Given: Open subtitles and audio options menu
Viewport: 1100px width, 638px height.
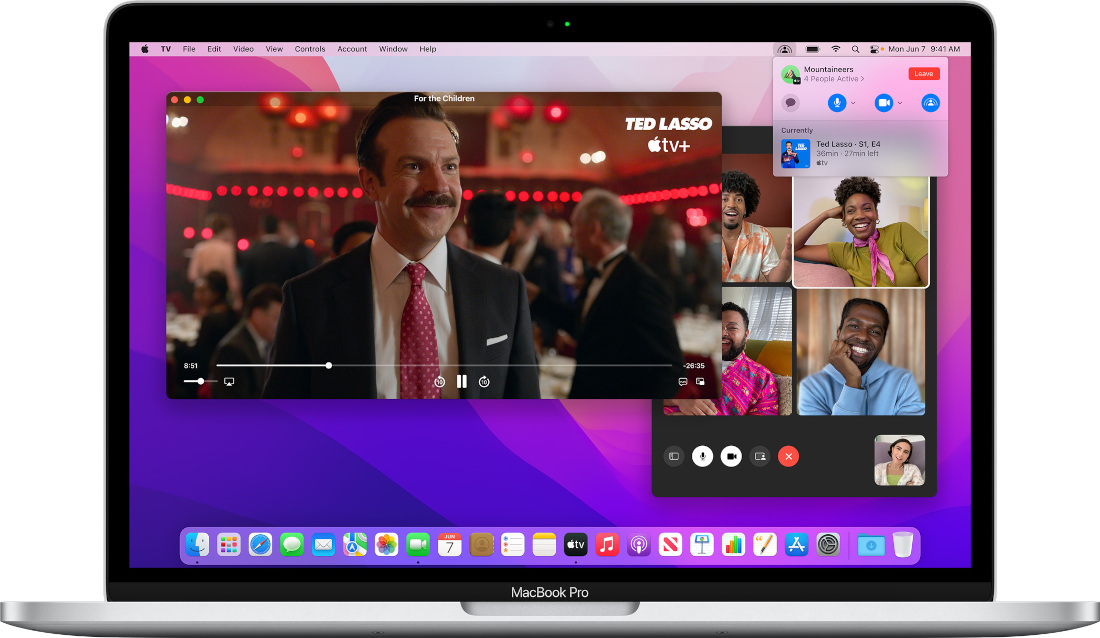Looking at the screenshot, I should [683, 382].
